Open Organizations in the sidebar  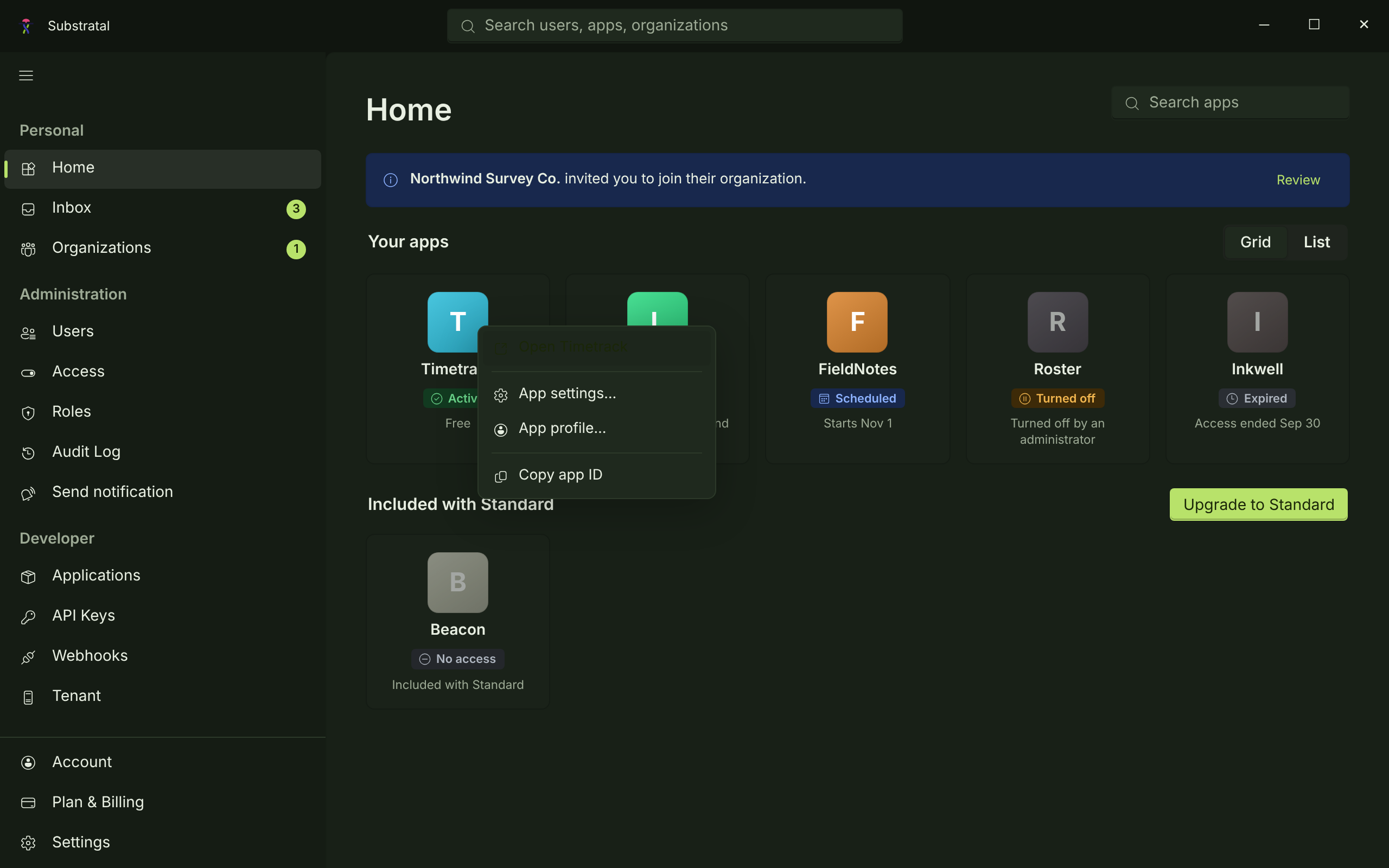pos(162,248)
